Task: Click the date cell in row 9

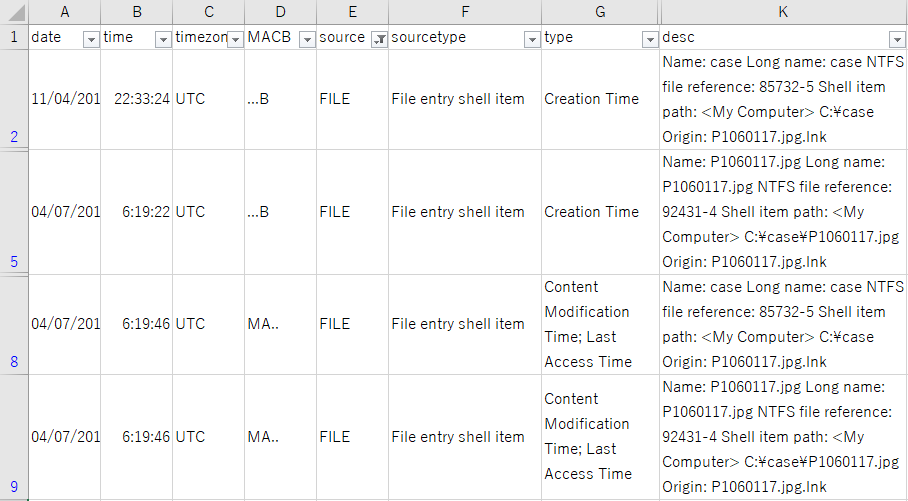Action: pyautogui.click(x=64, y=437)
